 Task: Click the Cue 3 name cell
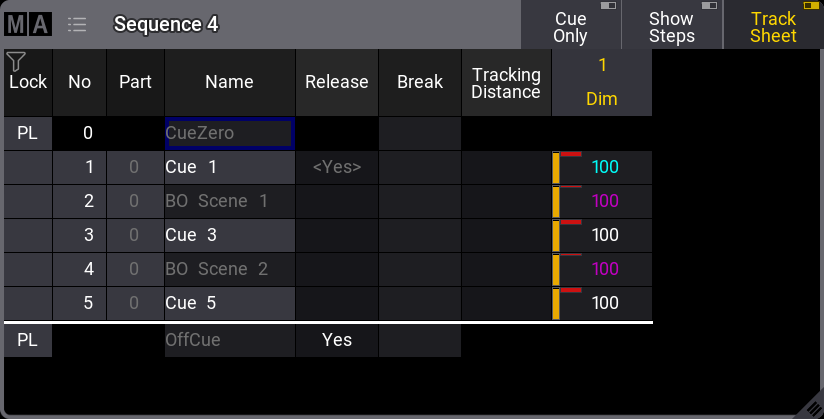tap(229, 235)
